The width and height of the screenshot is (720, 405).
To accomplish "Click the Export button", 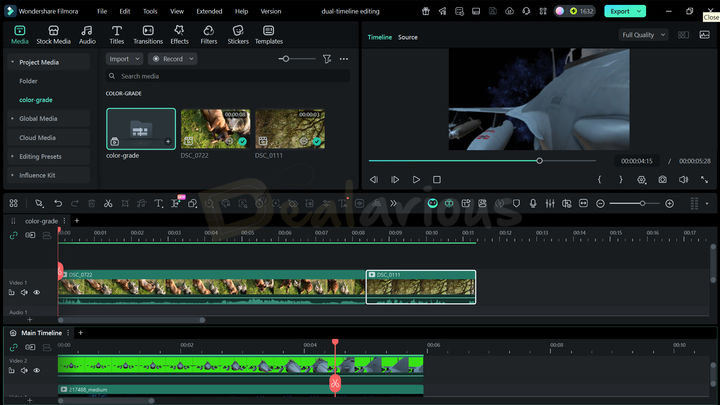I will tap(619, 11).
